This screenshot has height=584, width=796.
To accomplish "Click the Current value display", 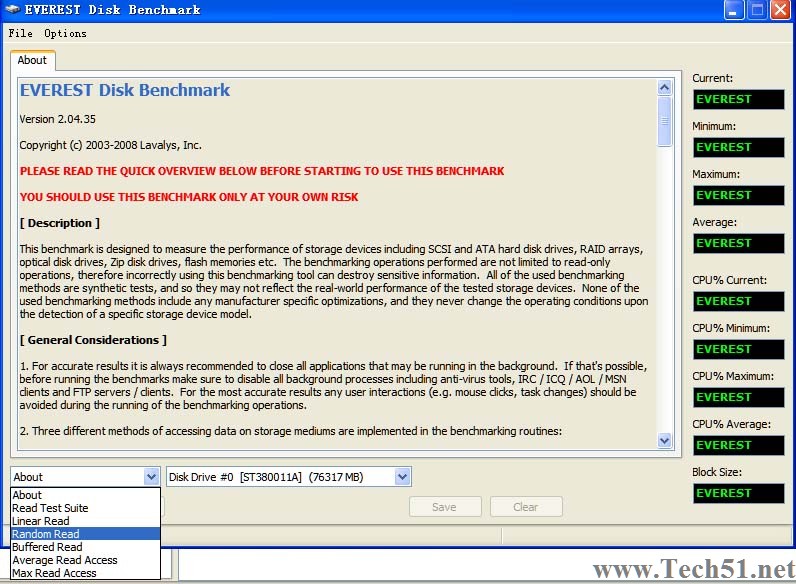I will pos(739,100).
